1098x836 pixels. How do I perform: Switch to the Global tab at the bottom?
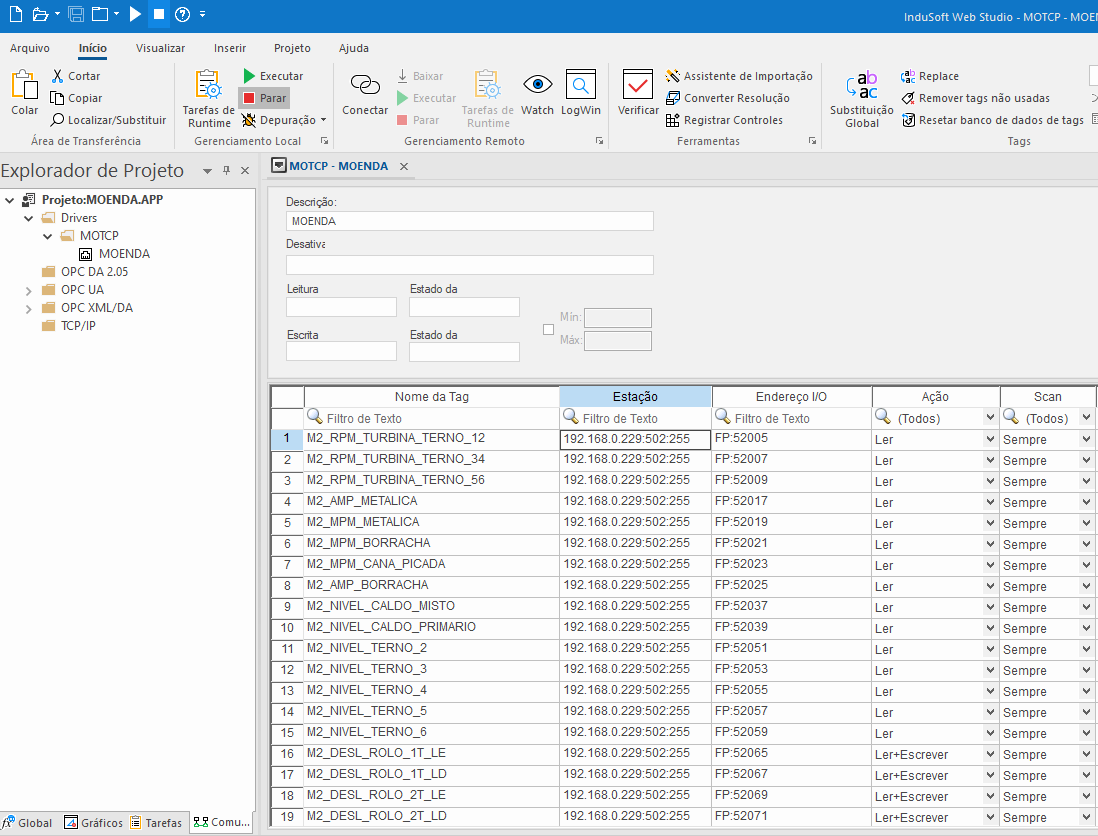29,823
